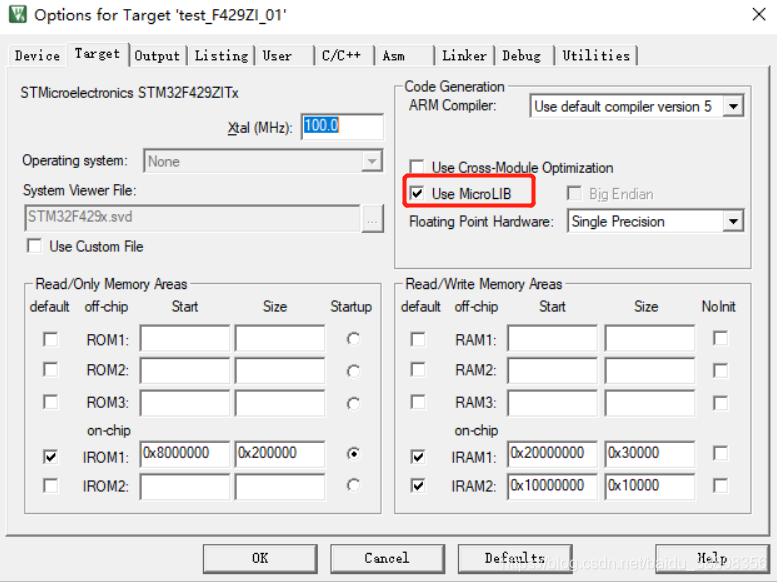The height and width of the screenshot is (582, 777).
Task: Toggle the Use MicroLIB checkbox
Action: (x=417, y=193)
